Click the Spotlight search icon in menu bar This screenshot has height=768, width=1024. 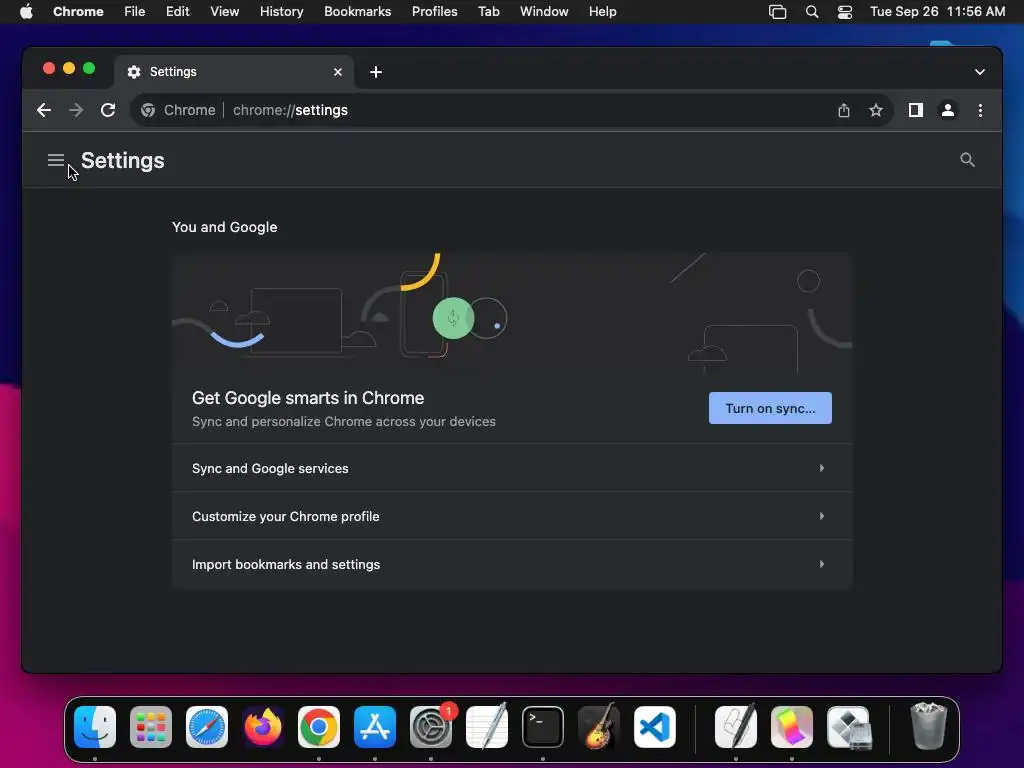coord(812,12)
